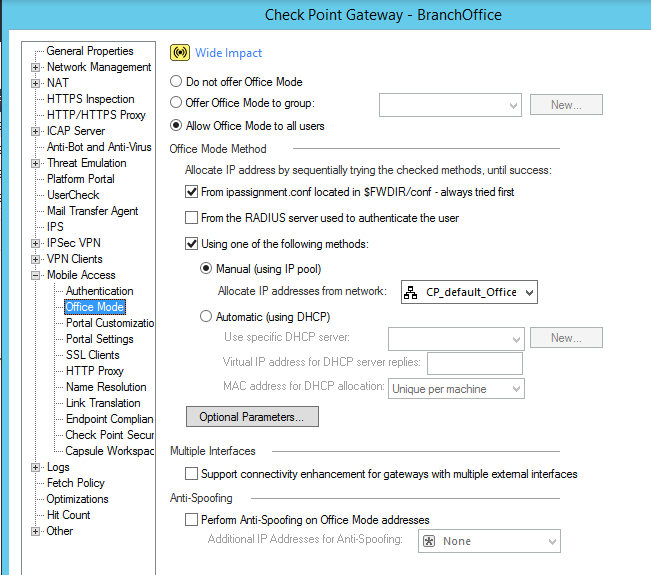Select Do not offer Office Mode

[x=177, y=82]
